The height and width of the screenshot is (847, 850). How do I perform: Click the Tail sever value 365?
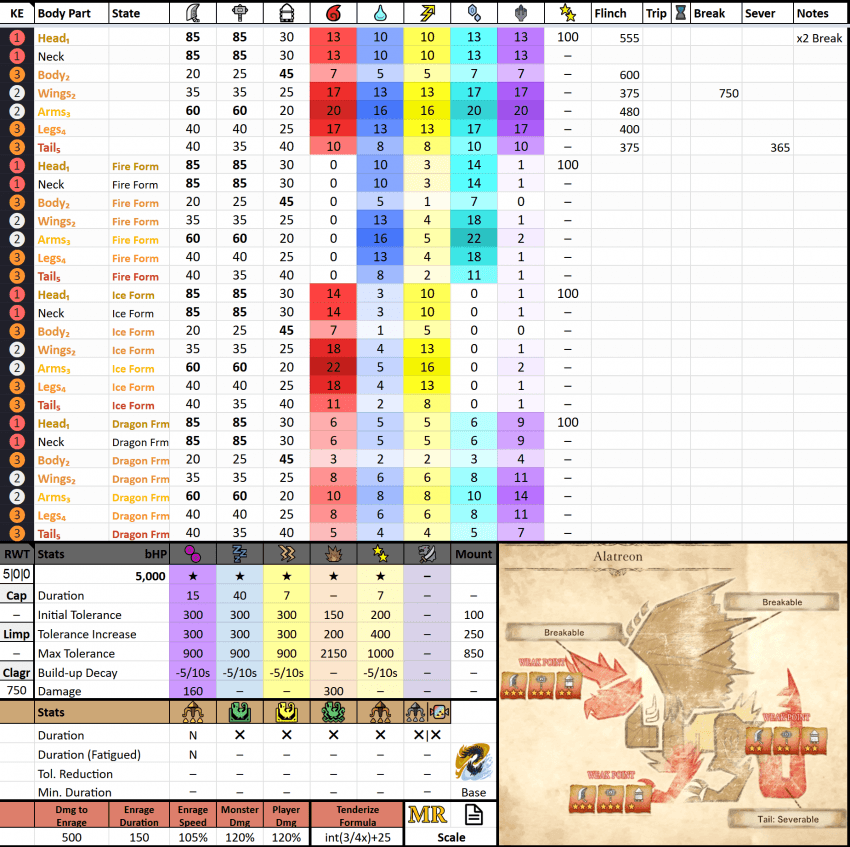[x=780, y=147]
